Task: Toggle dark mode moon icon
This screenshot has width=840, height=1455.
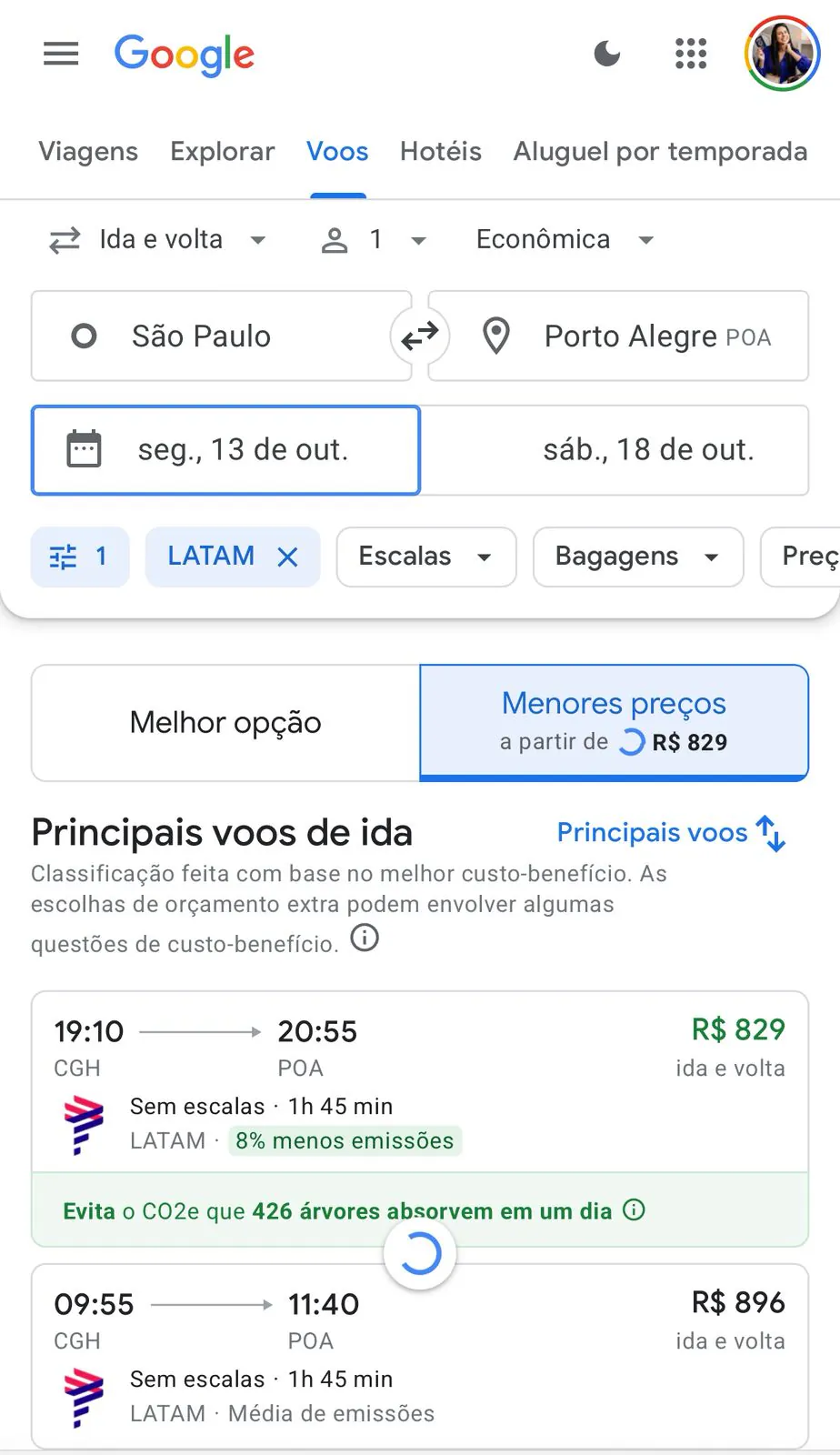Action: 607,54
